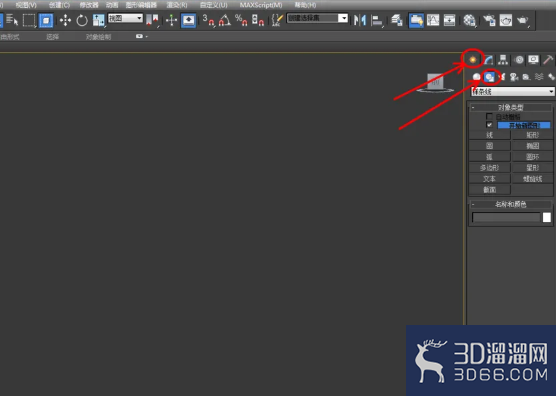Open the 图形编辑器 Graph Editors menu
This screenshot has height=396, width=556.
(x=141, y=5)
